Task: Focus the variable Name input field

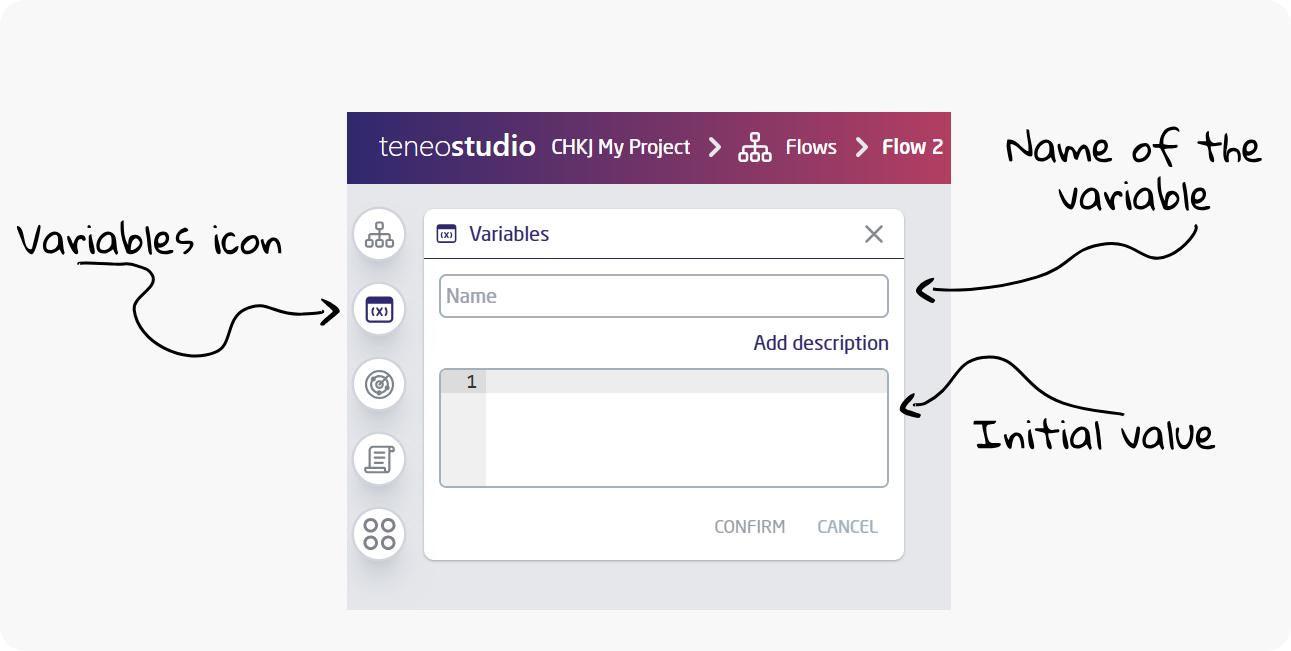Action: point(663,296)
